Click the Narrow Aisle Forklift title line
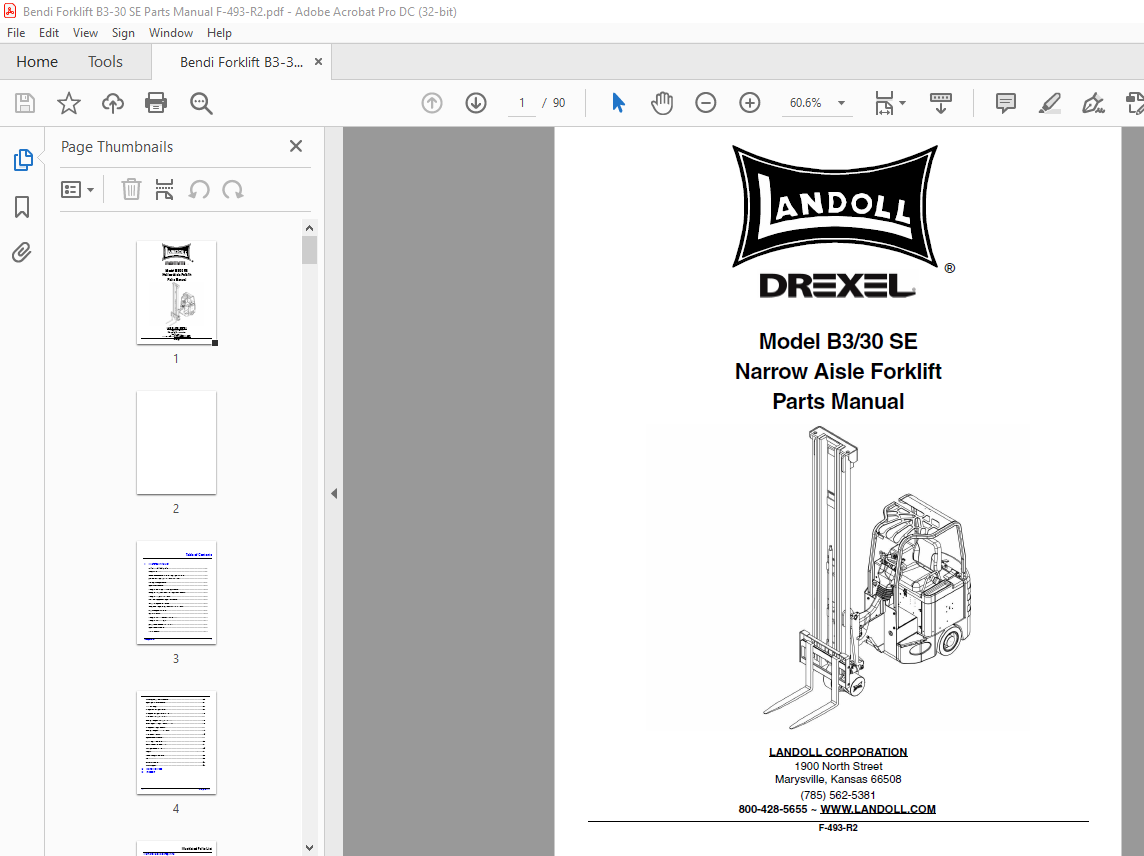The height and width of the screenshot is (856, 1144). [x=838, y=371]
